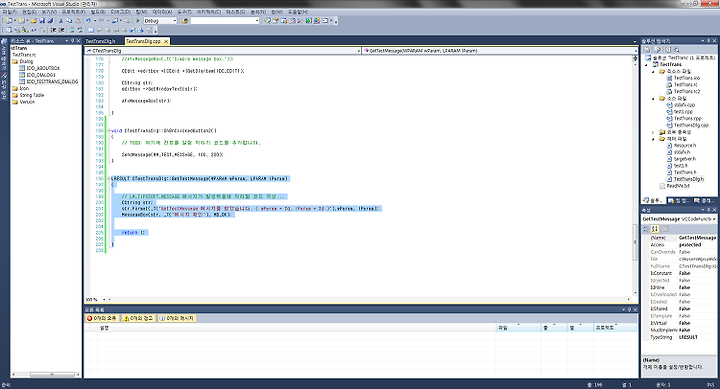Viewport: 720px width, 389px height.
Task: Collapse the 헤더 파일 folder node
Action: (653, 139)
